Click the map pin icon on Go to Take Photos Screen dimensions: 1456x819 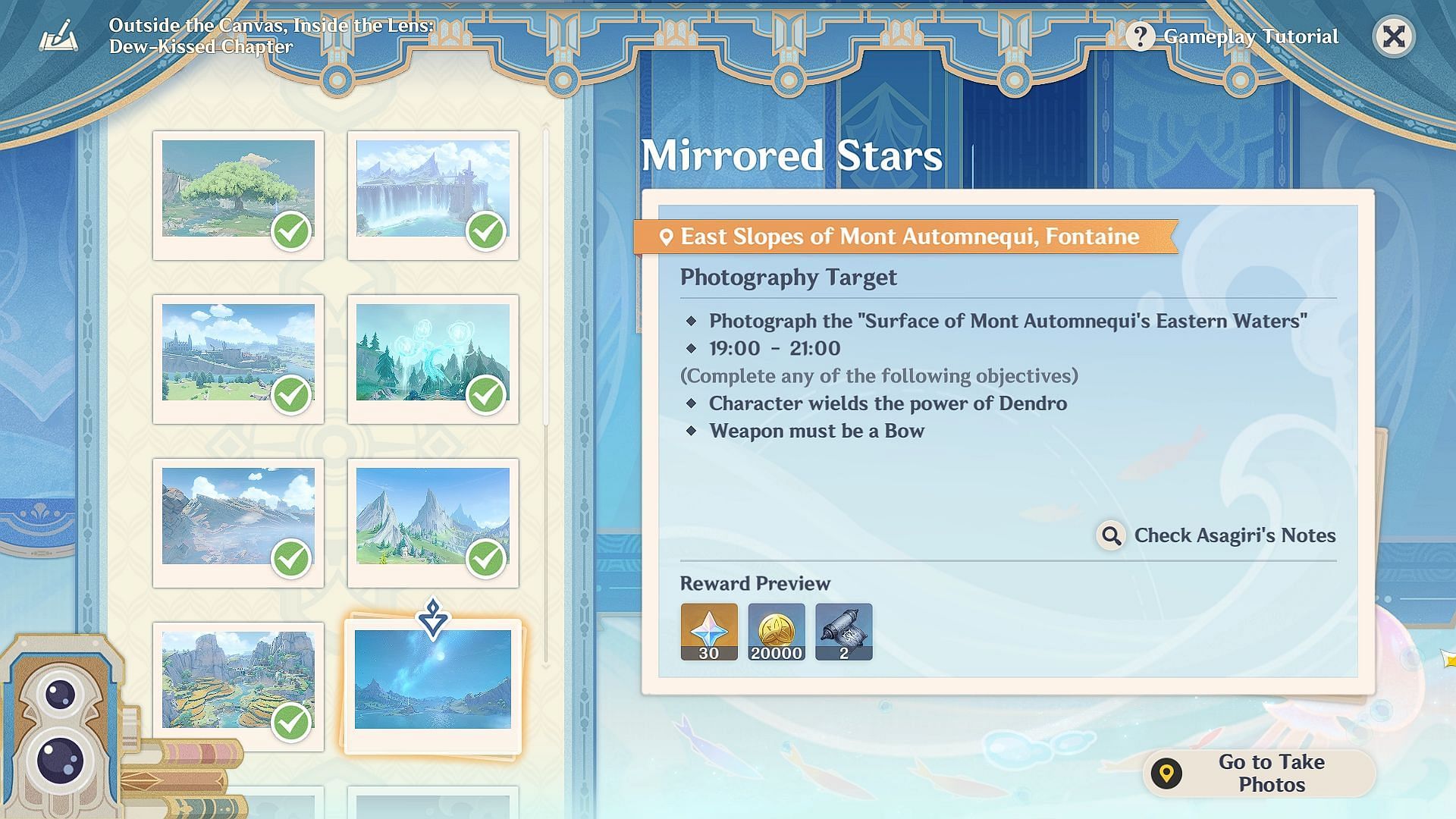click(x=1166, y=773)
